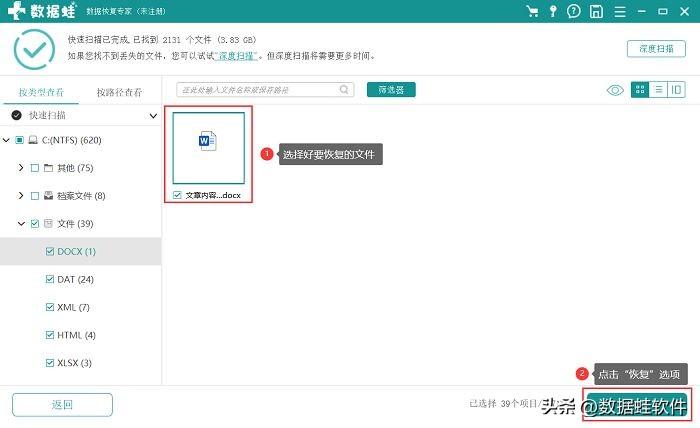
Task: Click the 其他 folder icon
Action: pyautogui.click(x=48, y=168)
